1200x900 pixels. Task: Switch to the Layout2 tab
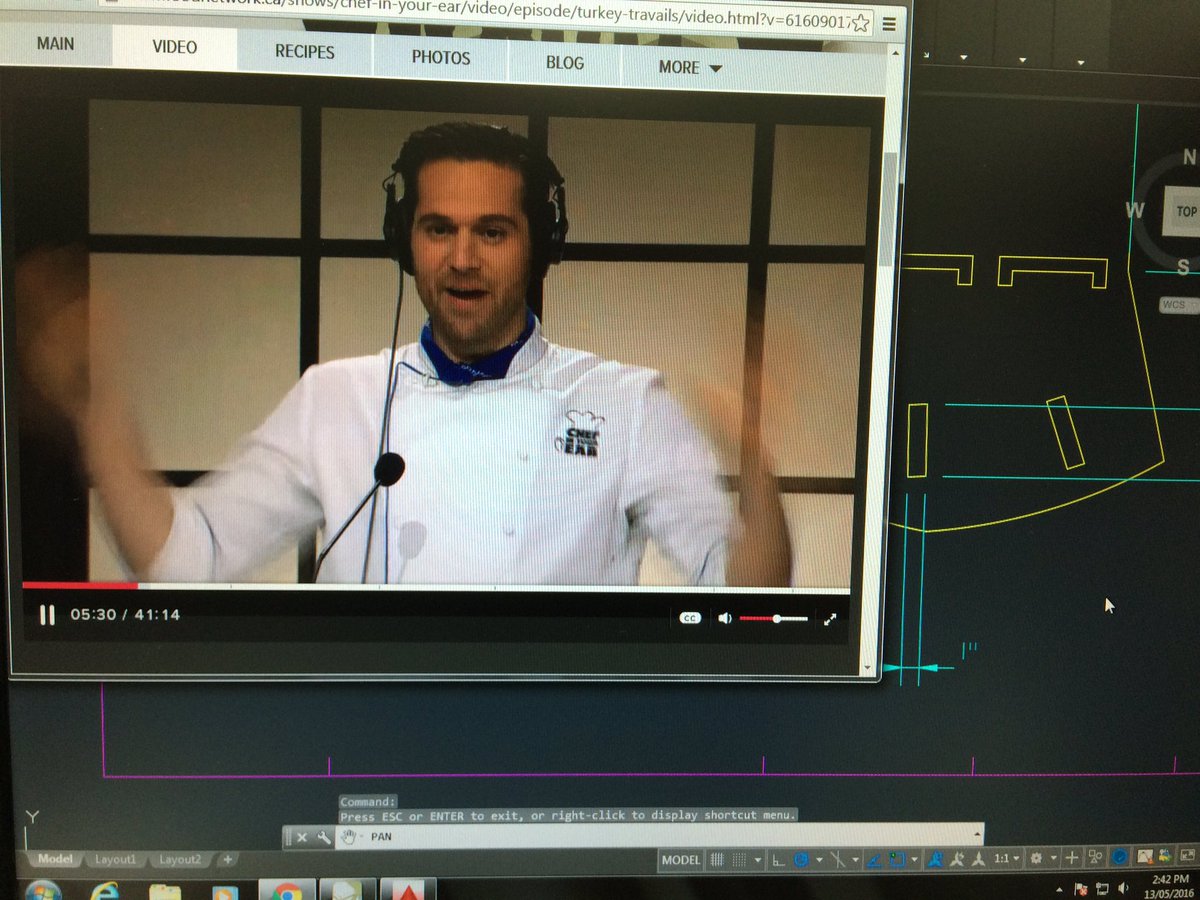click(180, 859)
